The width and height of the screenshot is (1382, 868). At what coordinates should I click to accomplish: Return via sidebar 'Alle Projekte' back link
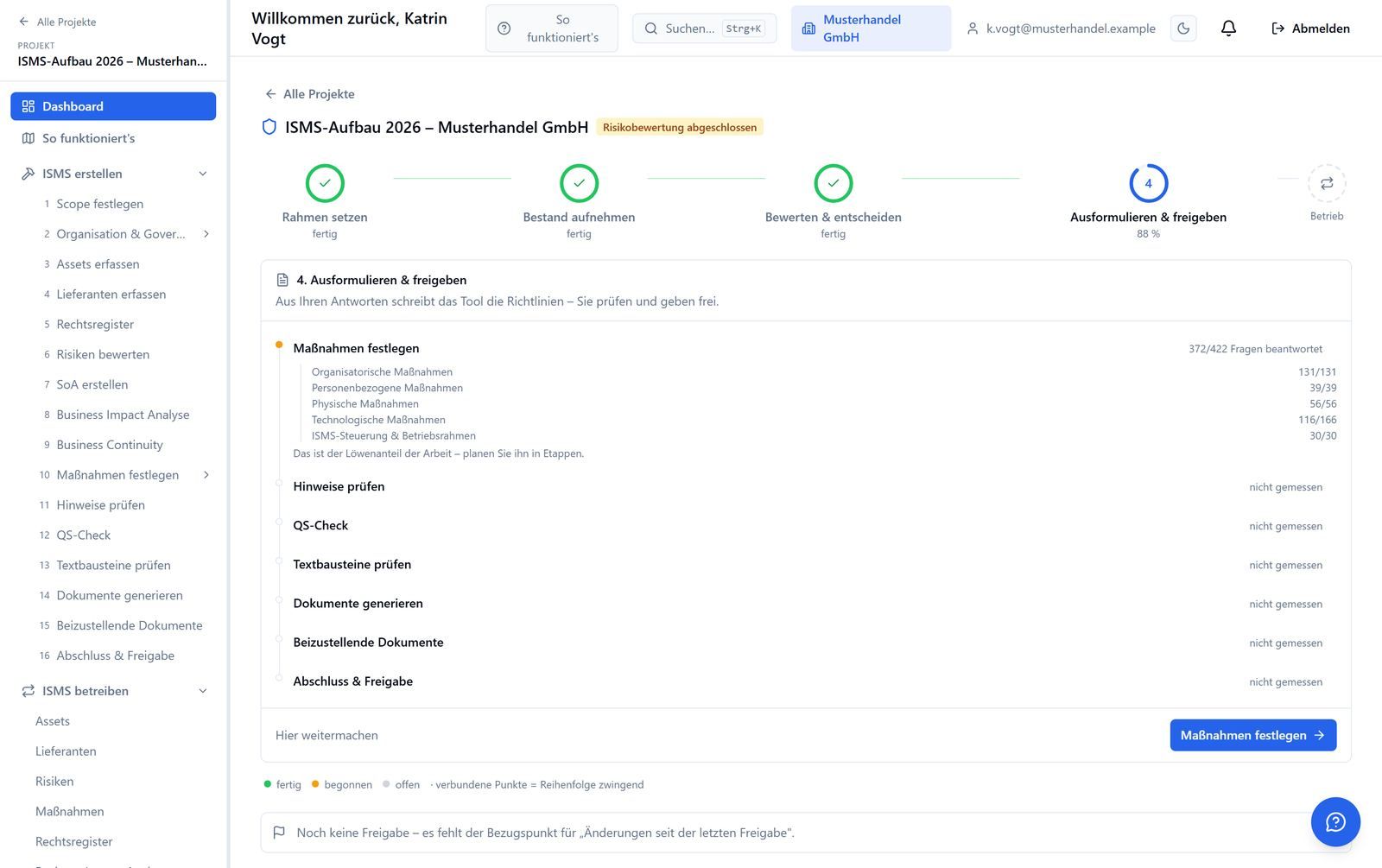57,22
